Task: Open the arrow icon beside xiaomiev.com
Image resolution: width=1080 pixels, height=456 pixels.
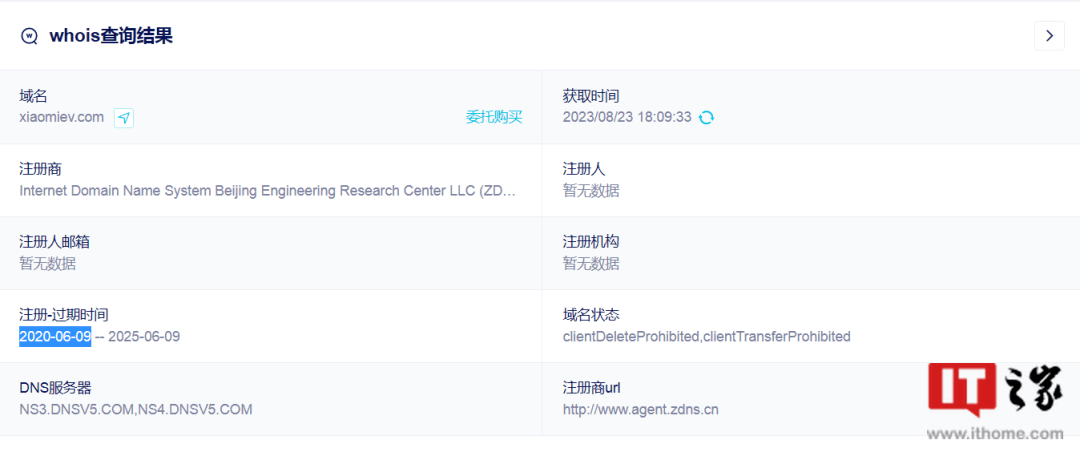Action: click(x=124, y=118)
